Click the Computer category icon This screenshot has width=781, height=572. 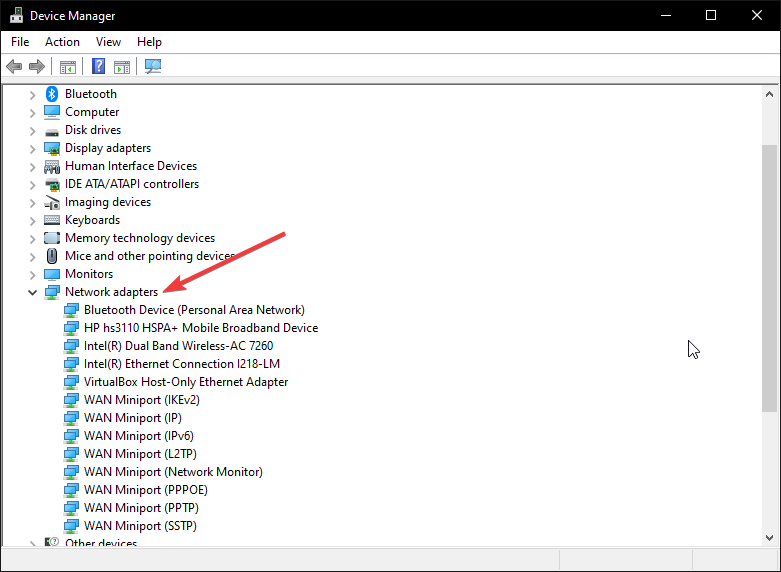[52, 112]
